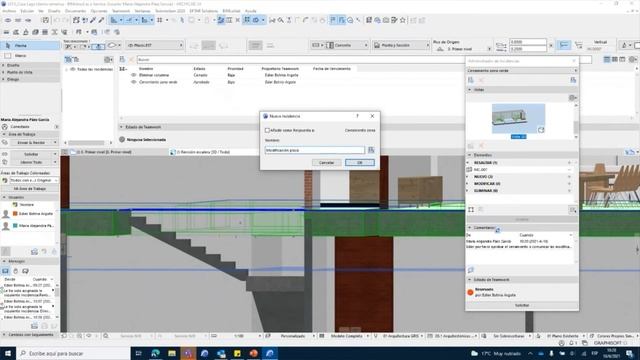Open the 'Todos con su Original' dropdown

pyautogui.click(x=33, y=180)
